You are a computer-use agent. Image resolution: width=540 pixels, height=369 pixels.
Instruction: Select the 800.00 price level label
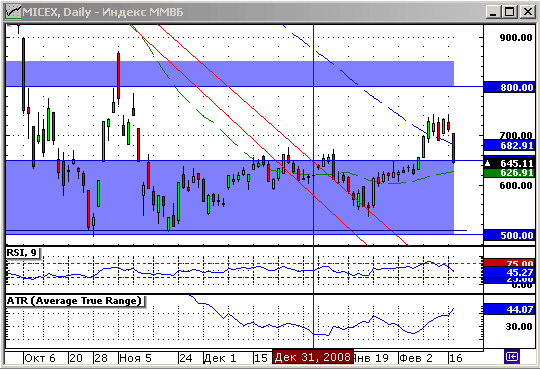[x=509, y=88]
